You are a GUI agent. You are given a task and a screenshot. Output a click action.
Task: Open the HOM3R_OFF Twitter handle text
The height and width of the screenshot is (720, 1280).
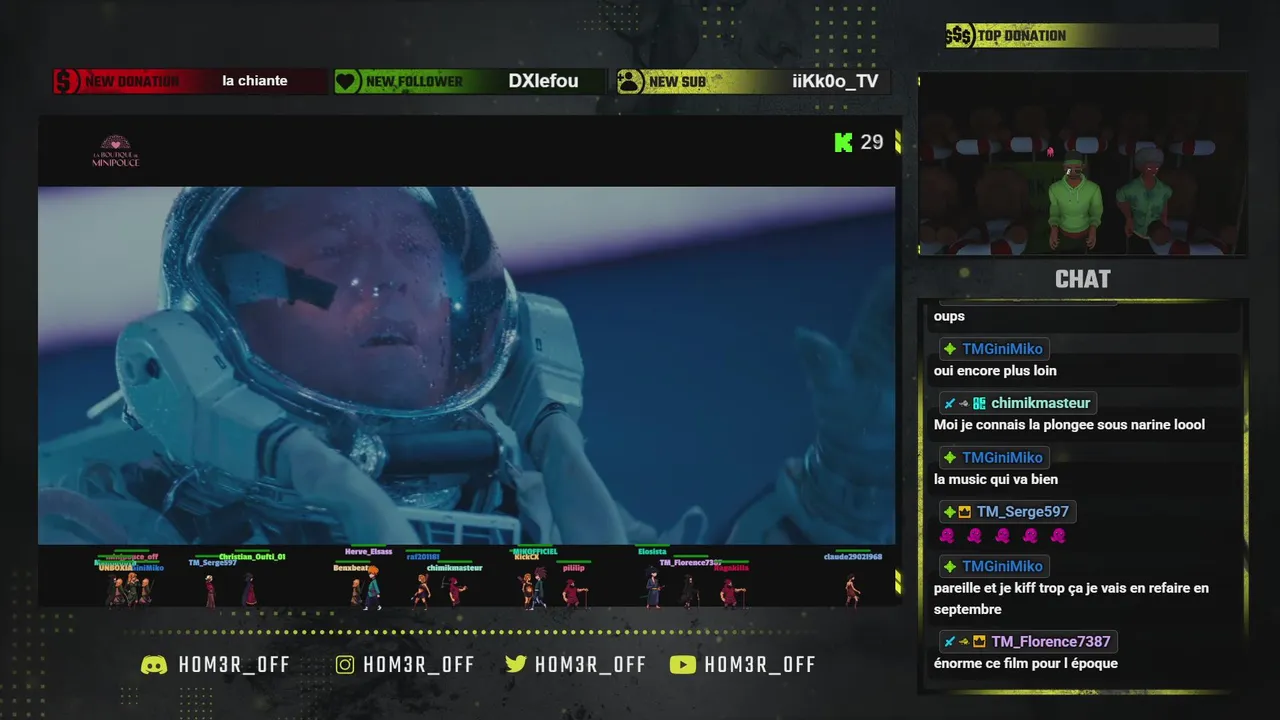590,665
